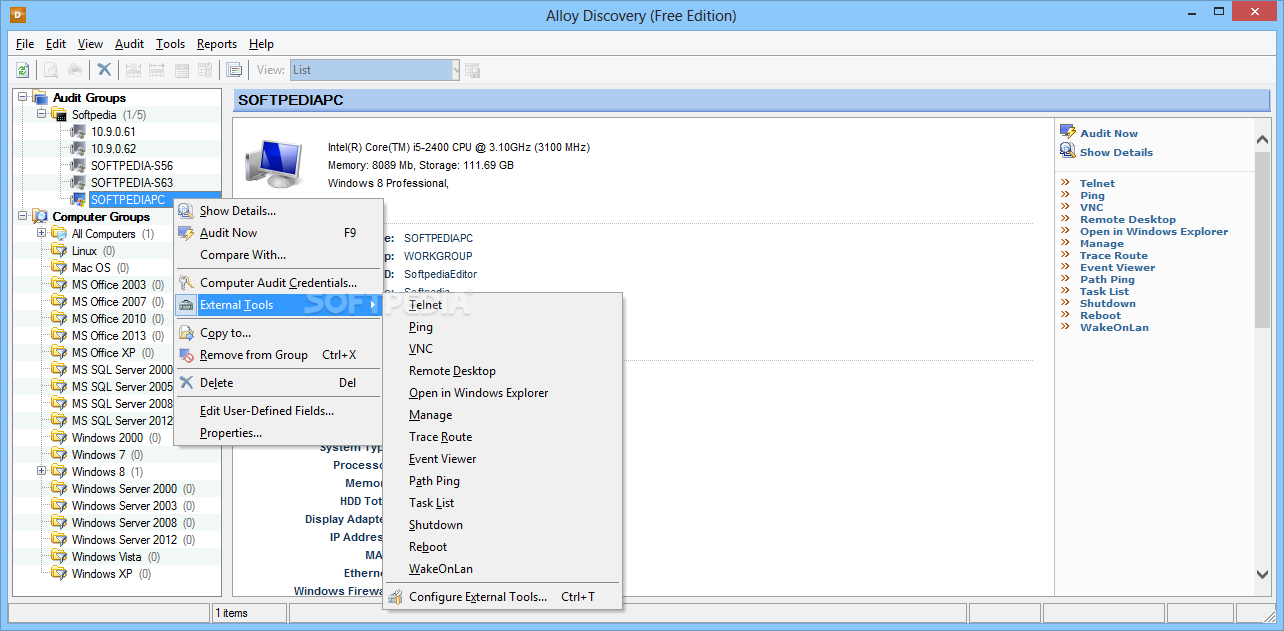Open the Tools menu
The height and width of the screenshot is (631, 1284).
tap(171, 44)
